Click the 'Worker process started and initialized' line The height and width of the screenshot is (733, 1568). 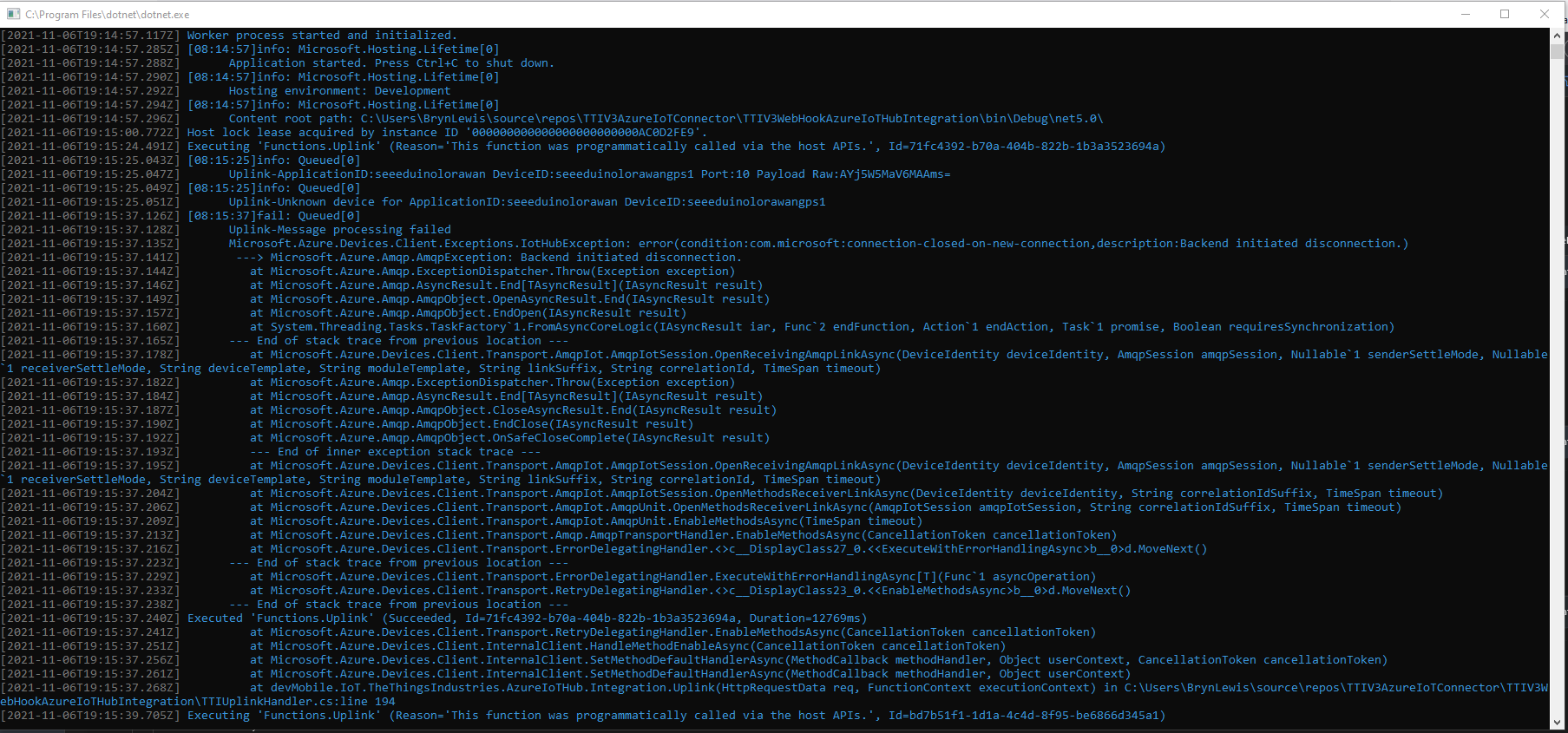pos(321,36)
